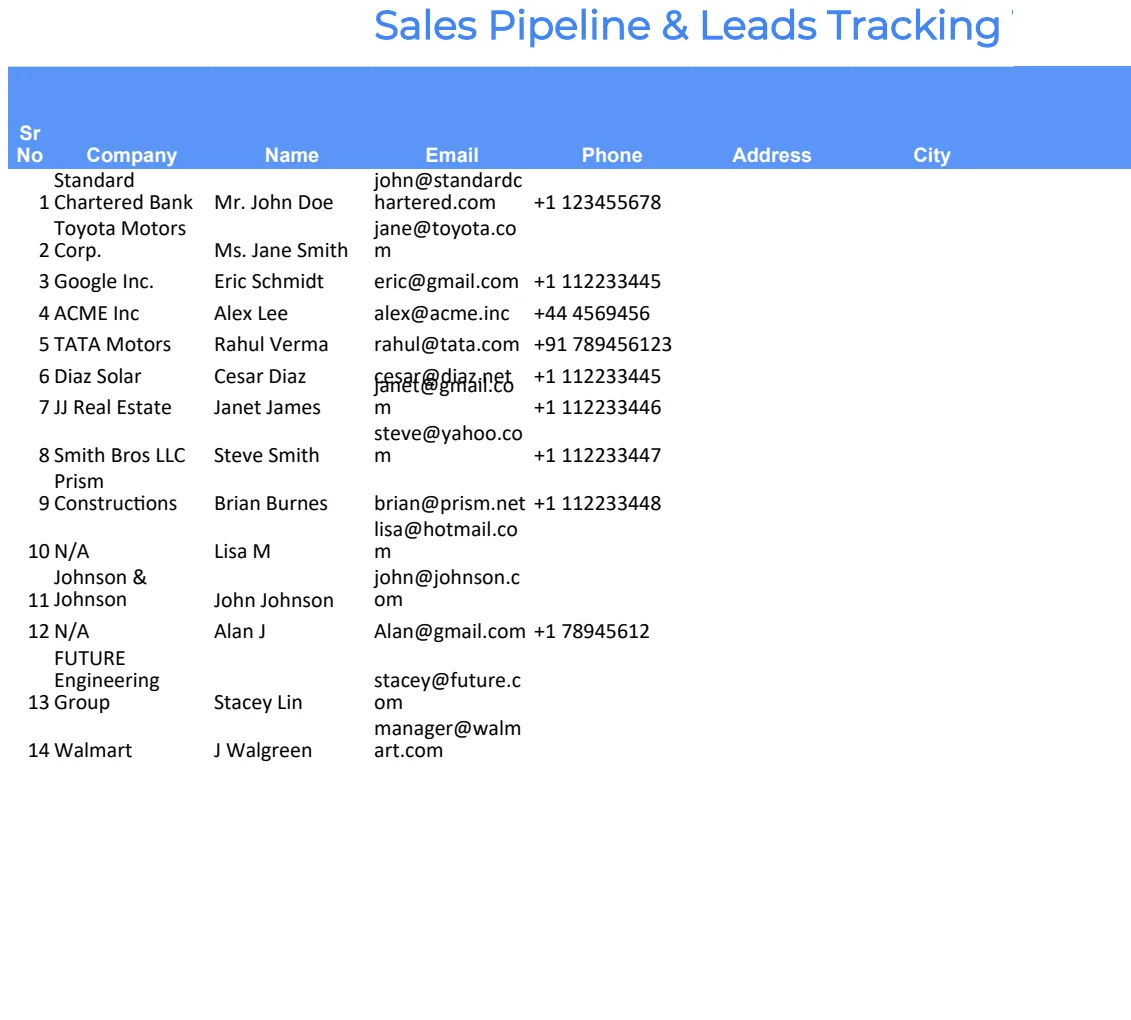Select the Email column header
The width and height of the screenshot is (1131, 1020).
coord(452,155)
